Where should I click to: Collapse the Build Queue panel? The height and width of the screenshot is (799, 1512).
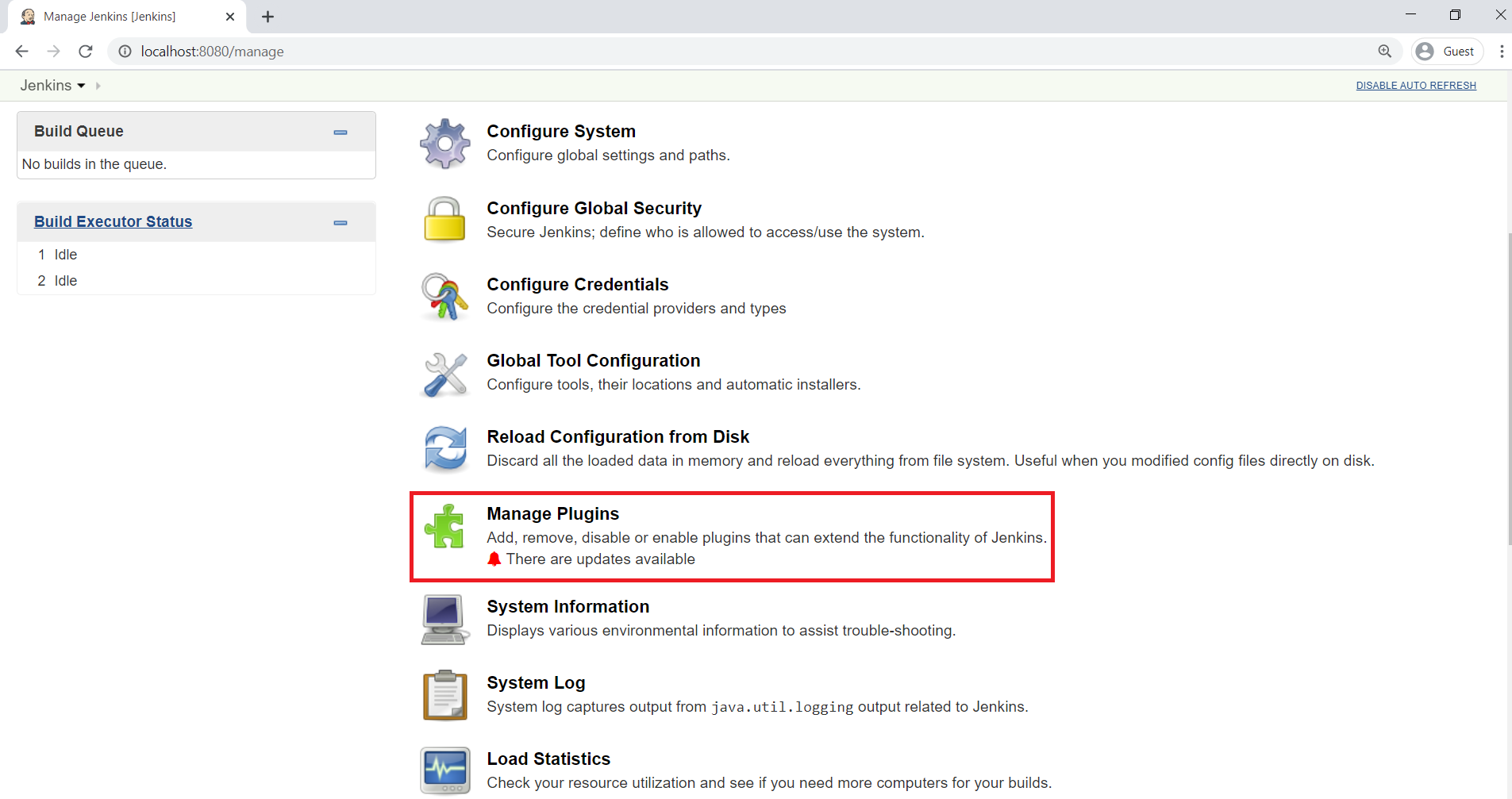tap(340, 133)
